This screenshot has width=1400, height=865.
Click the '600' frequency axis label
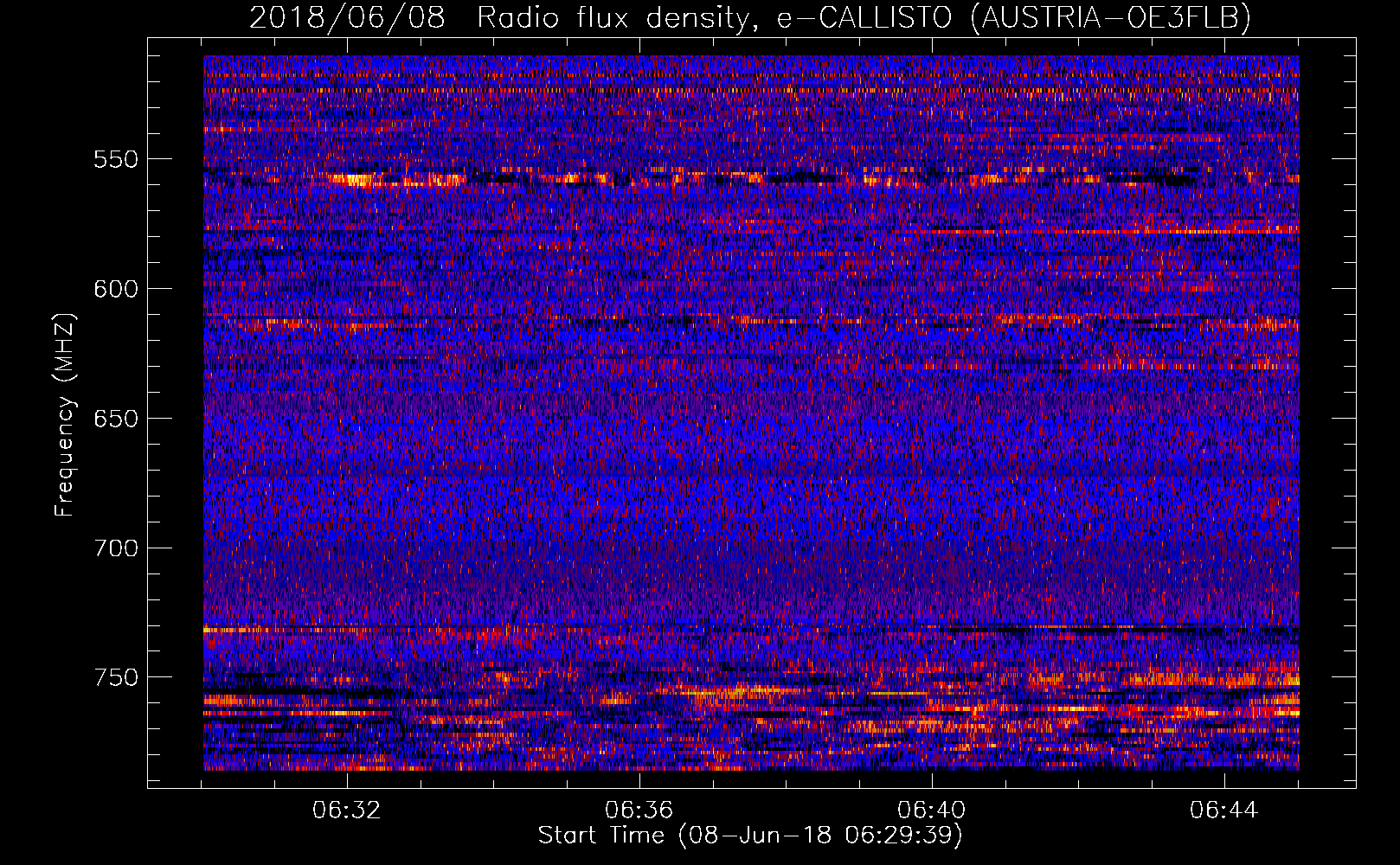(116, 289)
